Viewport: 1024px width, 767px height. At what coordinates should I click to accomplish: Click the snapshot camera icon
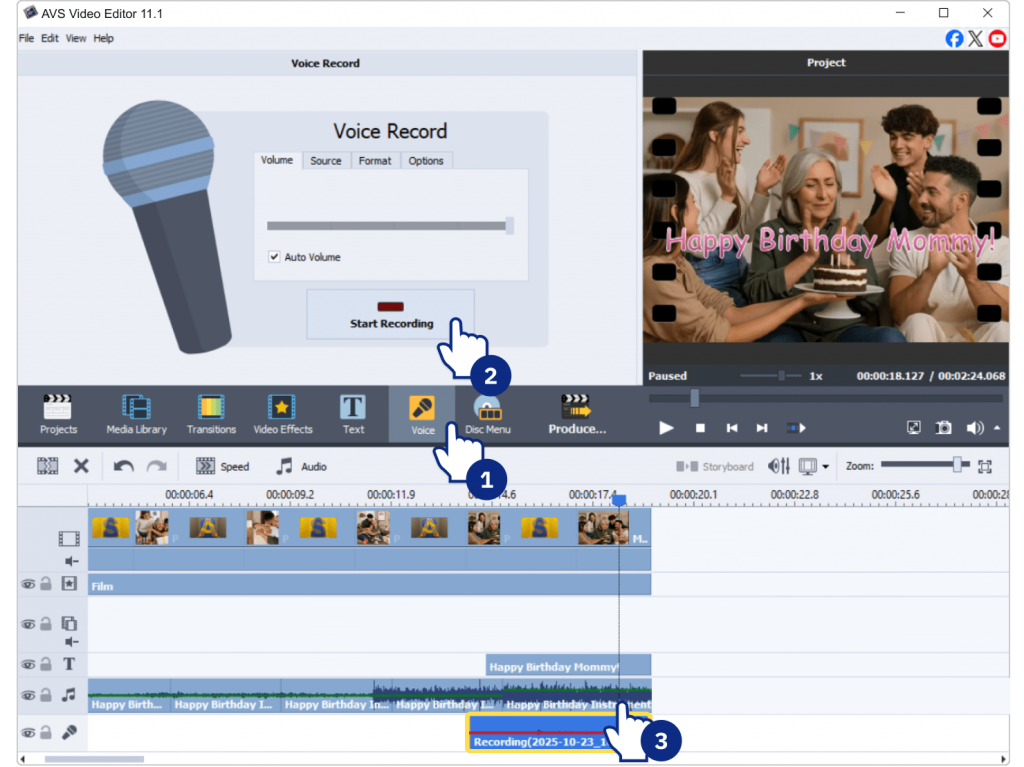click(x=943, y=428)
